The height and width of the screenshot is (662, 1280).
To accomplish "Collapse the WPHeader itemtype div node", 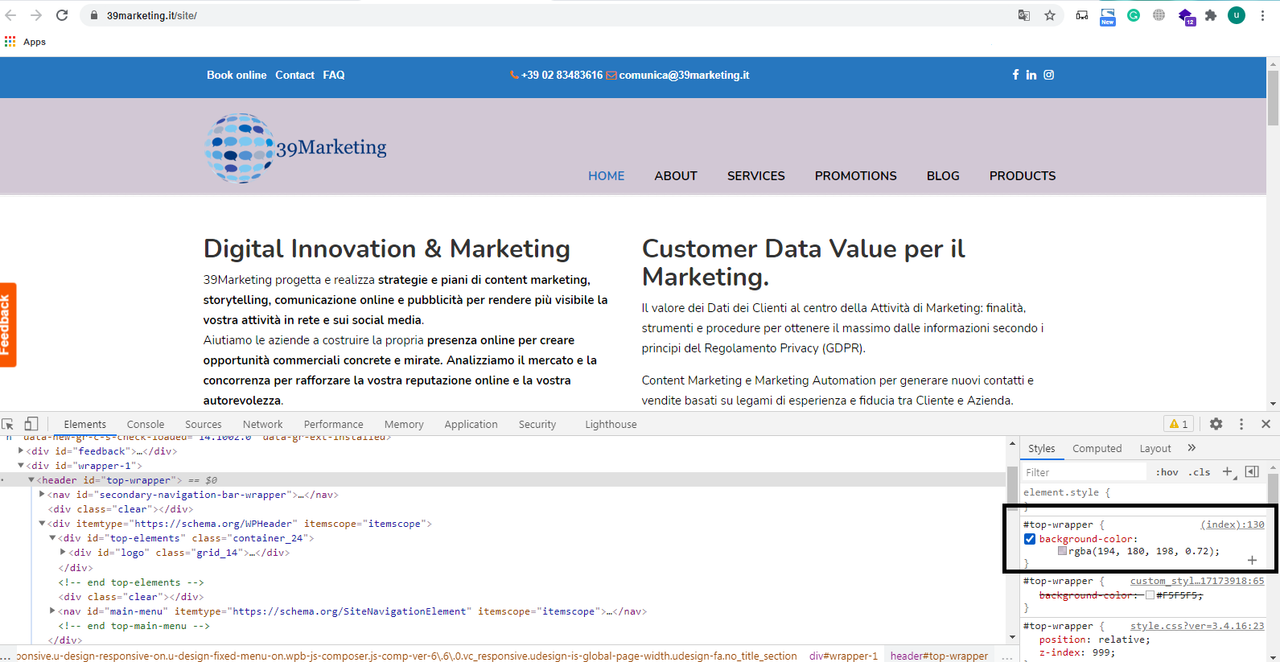I will [x=42, y=524].
